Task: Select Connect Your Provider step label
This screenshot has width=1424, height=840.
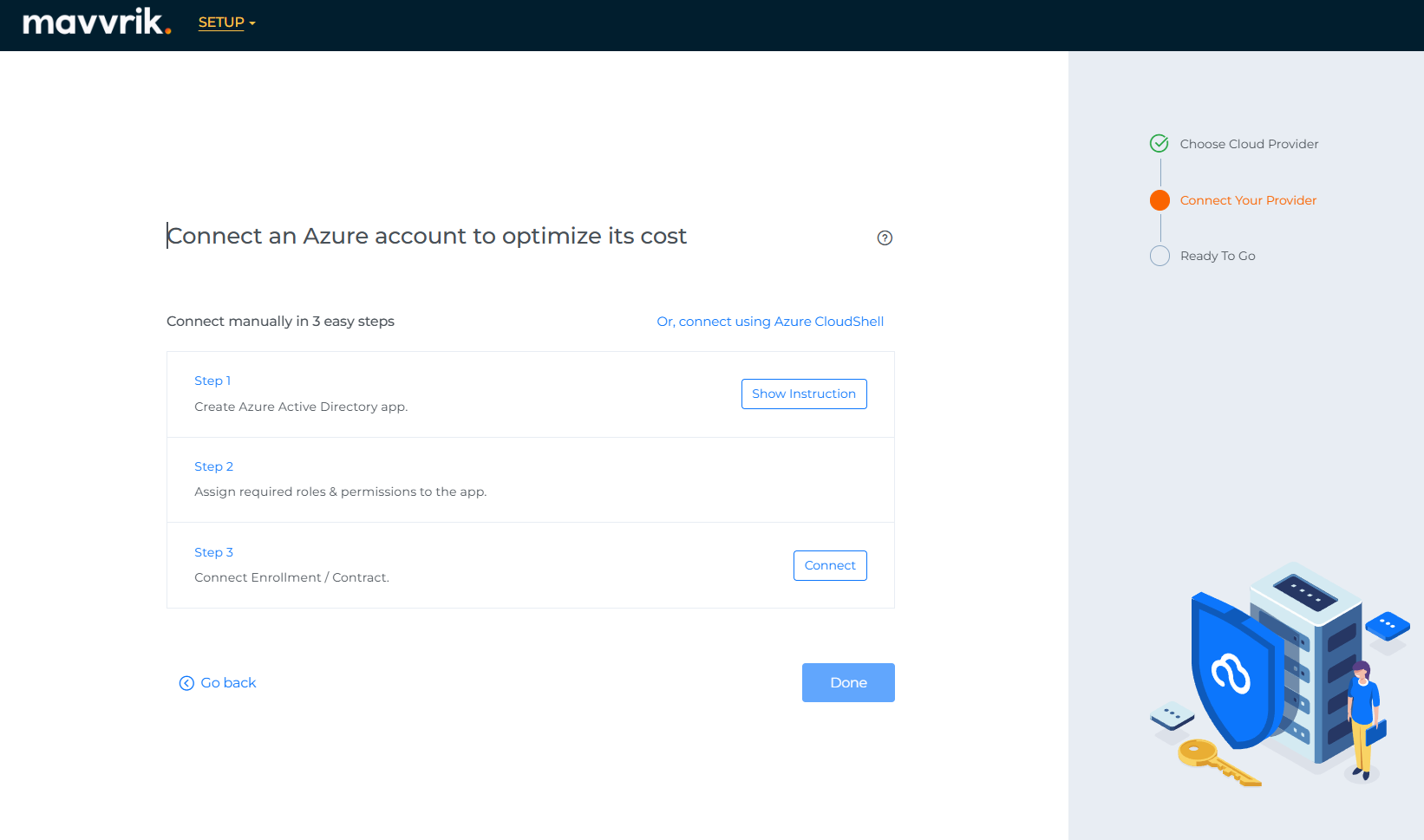Action: coord(1247,200)
